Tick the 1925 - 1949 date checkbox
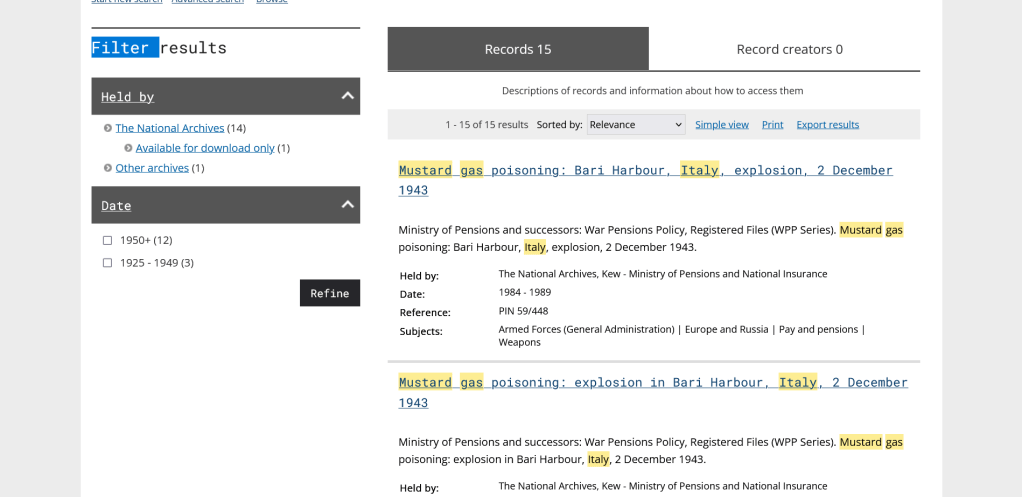The image size is (1022, 497). [108, 263]
